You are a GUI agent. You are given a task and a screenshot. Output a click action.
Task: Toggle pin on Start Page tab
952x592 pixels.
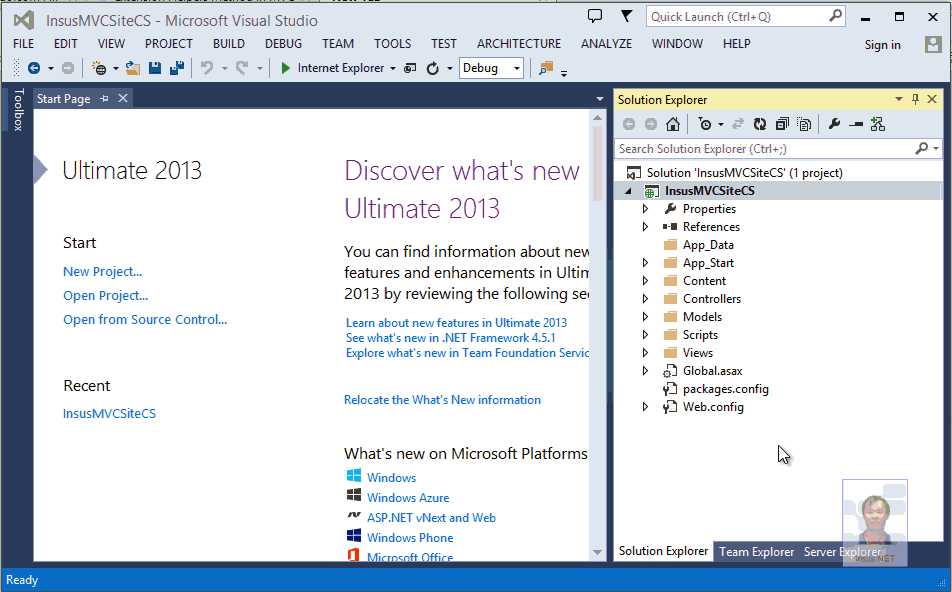pyautogui.click(x=104, y=98)
